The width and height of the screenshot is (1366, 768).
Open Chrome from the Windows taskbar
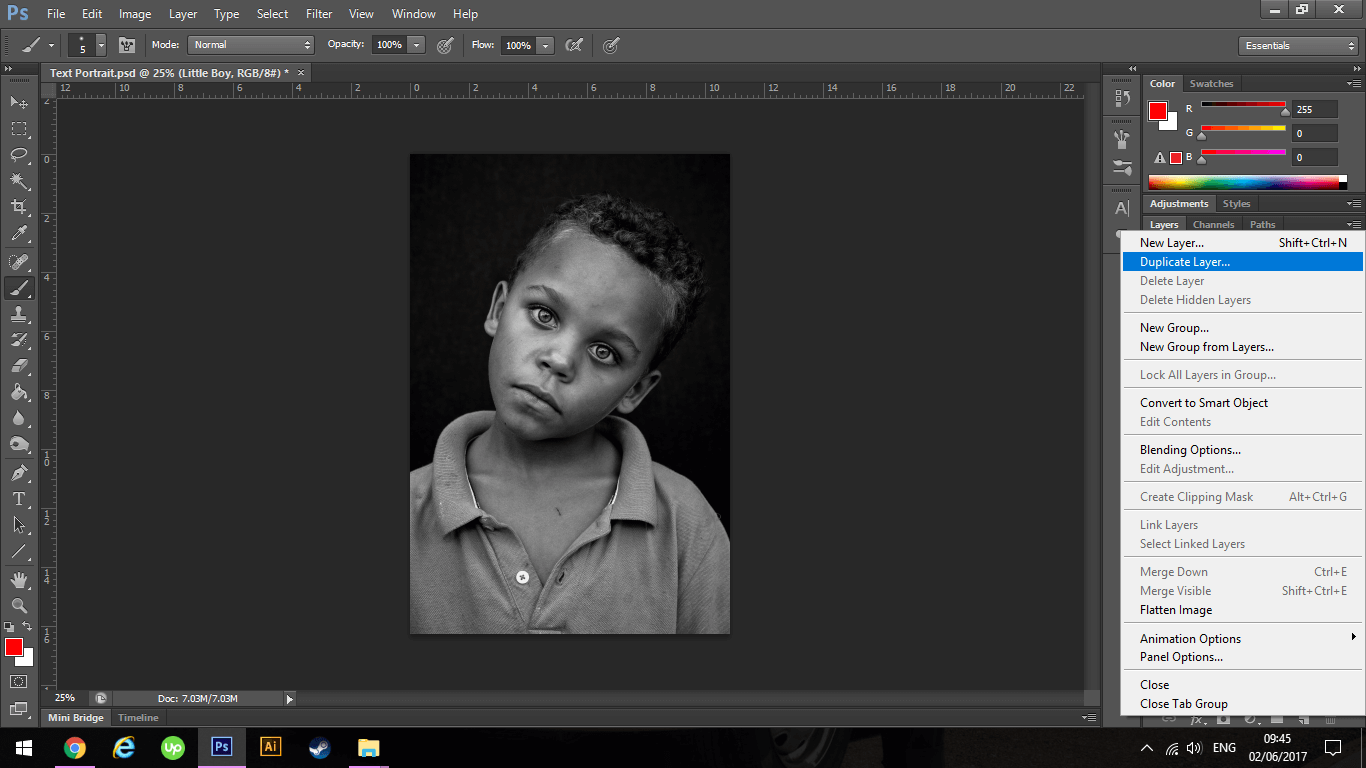75,747
